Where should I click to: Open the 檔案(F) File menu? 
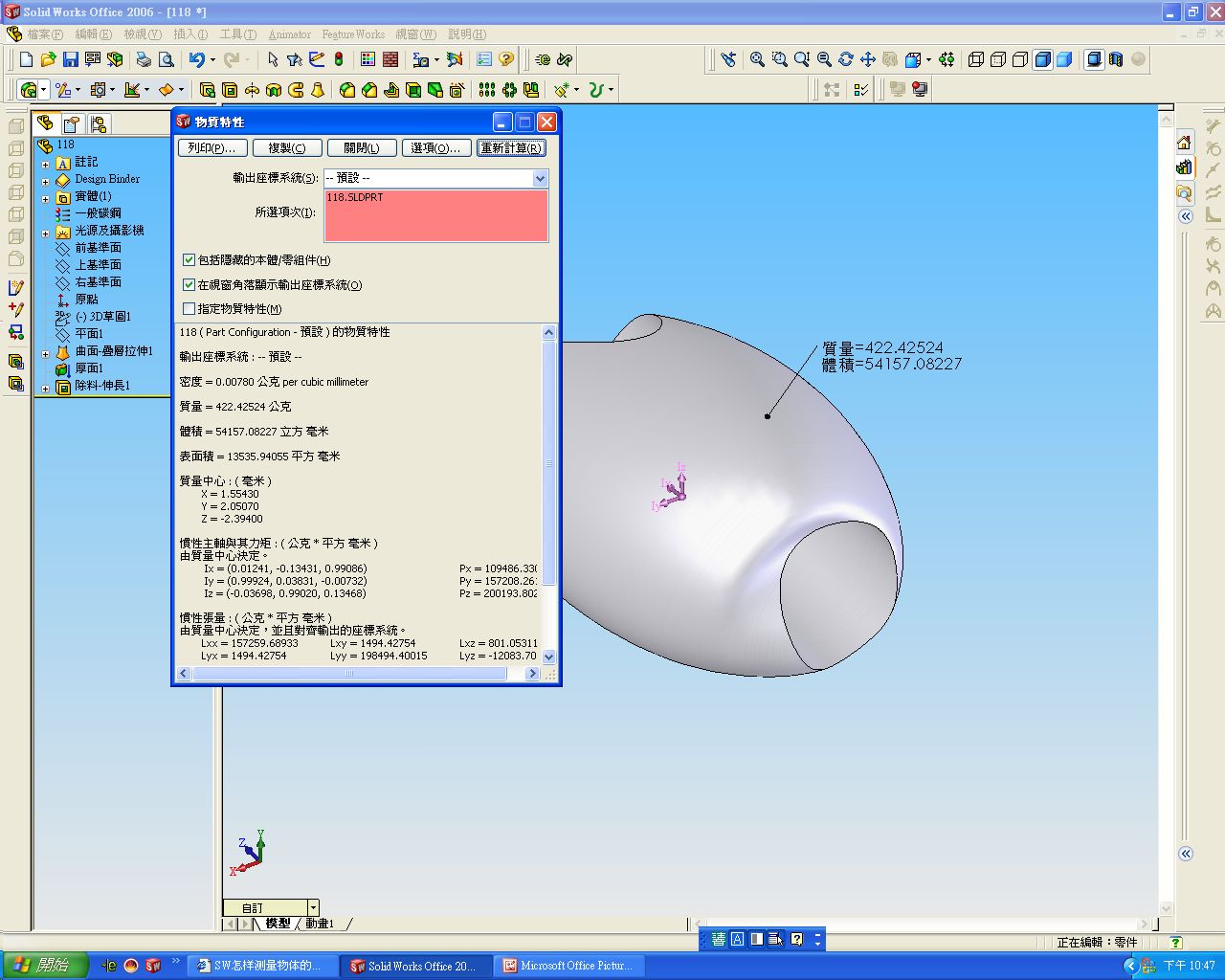[x=45, y=34]
